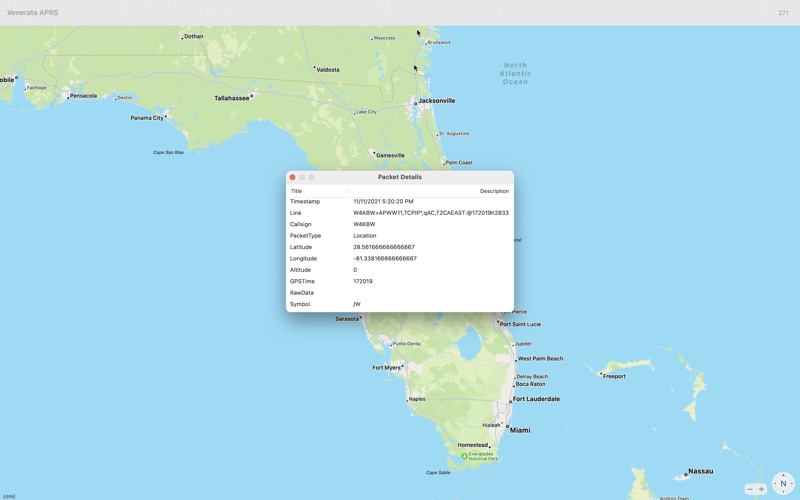Select the Symbol row
The height and width of the screenshot is (500, 800).
click(x=400, y=304)
